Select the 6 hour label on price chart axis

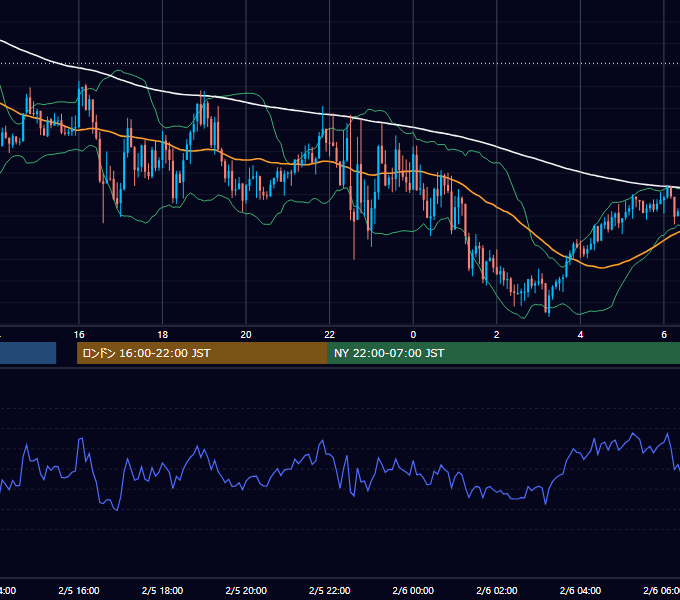(664, 335)
